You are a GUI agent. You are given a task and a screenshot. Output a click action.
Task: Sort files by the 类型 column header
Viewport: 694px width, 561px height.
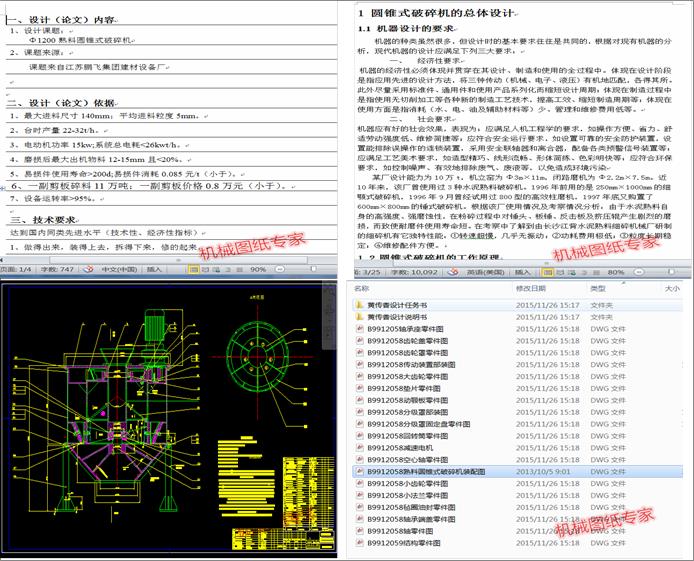[x=598, y=288]
